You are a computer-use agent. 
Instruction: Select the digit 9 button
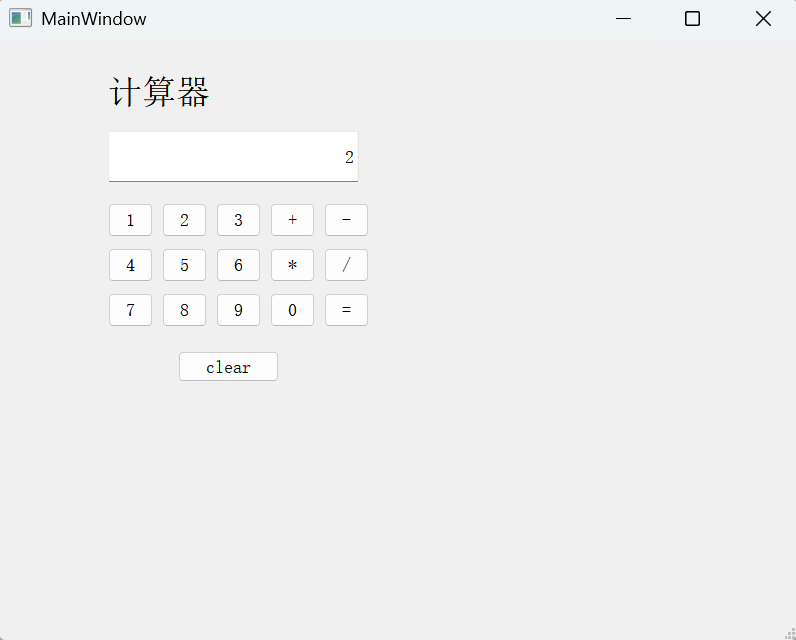pos(239,310)
